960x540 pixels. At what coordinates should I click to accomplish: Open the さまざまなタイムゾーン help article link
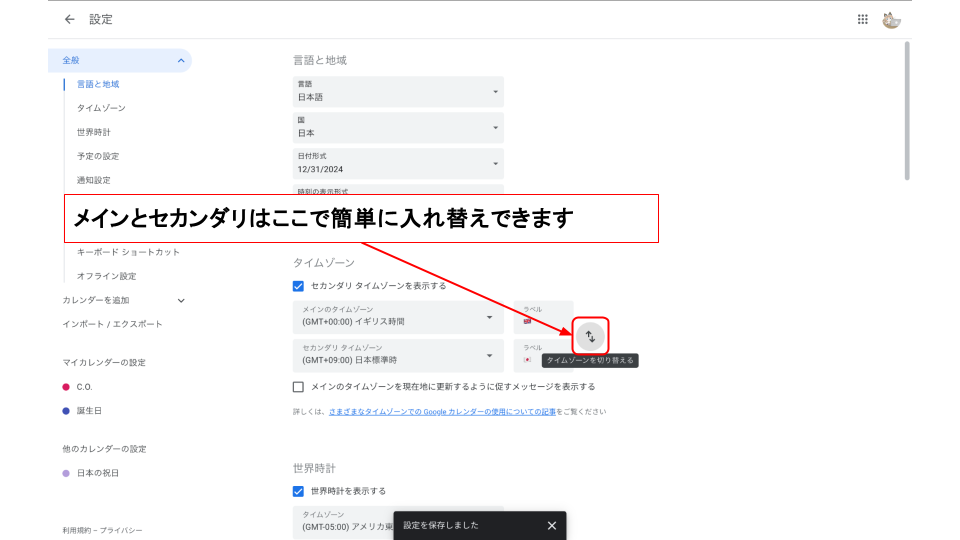coord(442,412)
